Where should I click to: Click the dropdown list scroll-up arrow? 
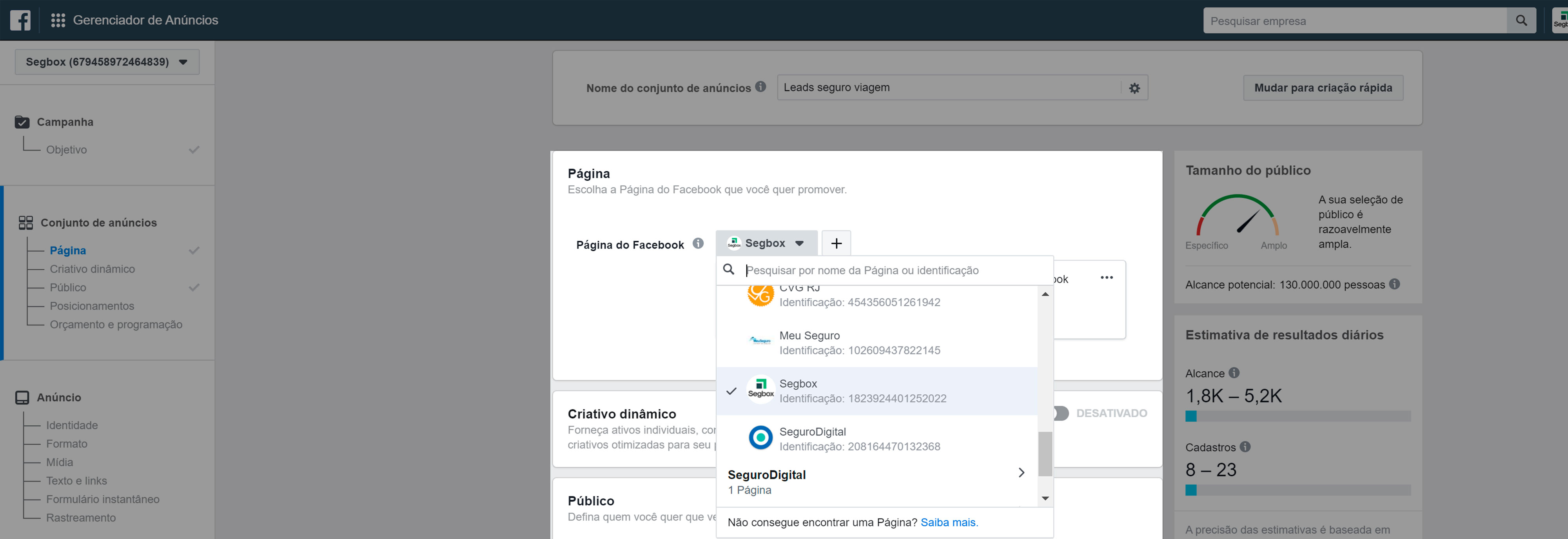[1045, 294]
